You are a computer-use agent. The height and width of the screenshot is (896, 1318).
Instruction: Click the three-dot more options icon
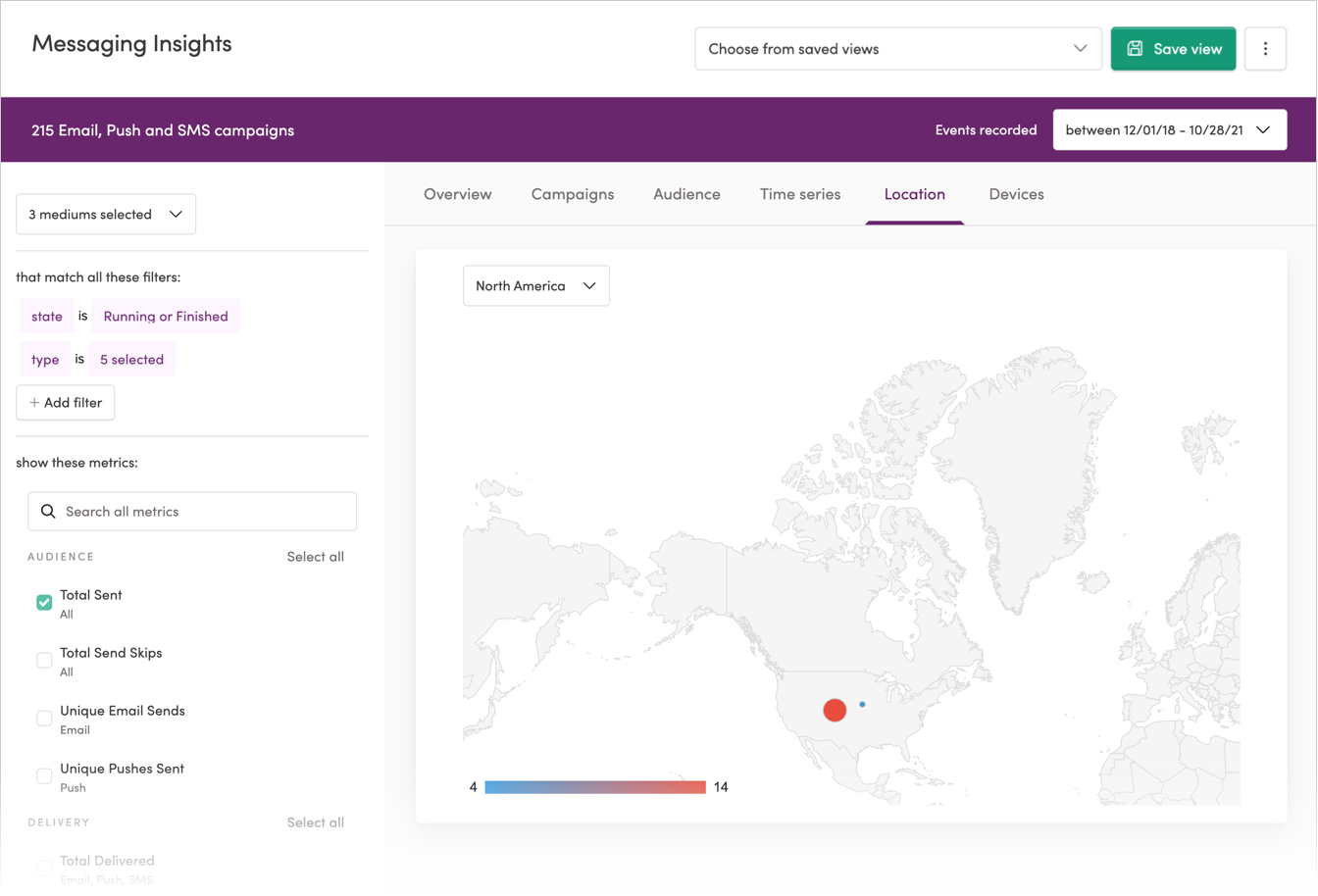click(x=1265, y=49)
